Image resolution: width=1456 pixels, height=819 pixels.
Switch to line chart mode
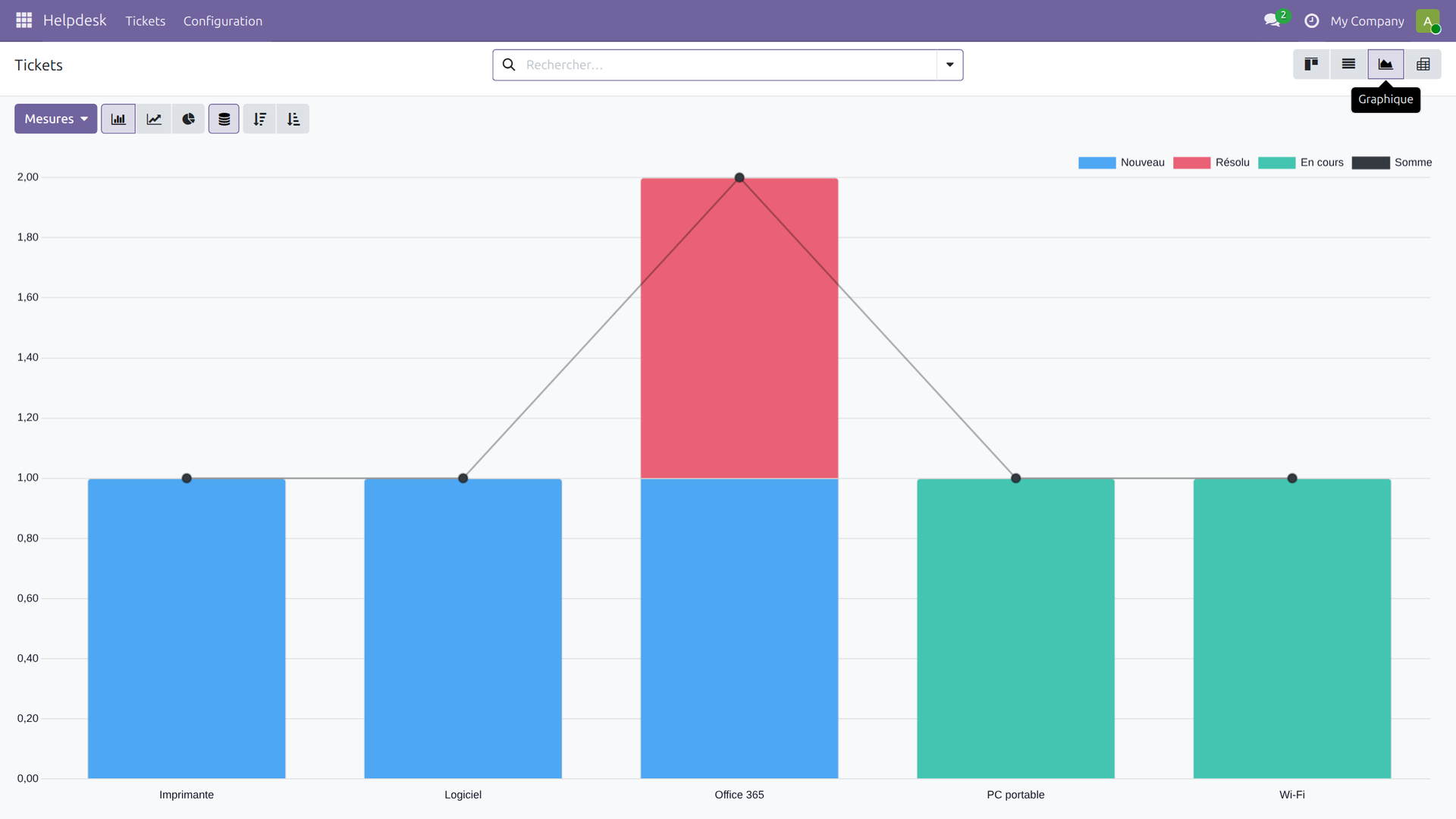tap(154, 119)
